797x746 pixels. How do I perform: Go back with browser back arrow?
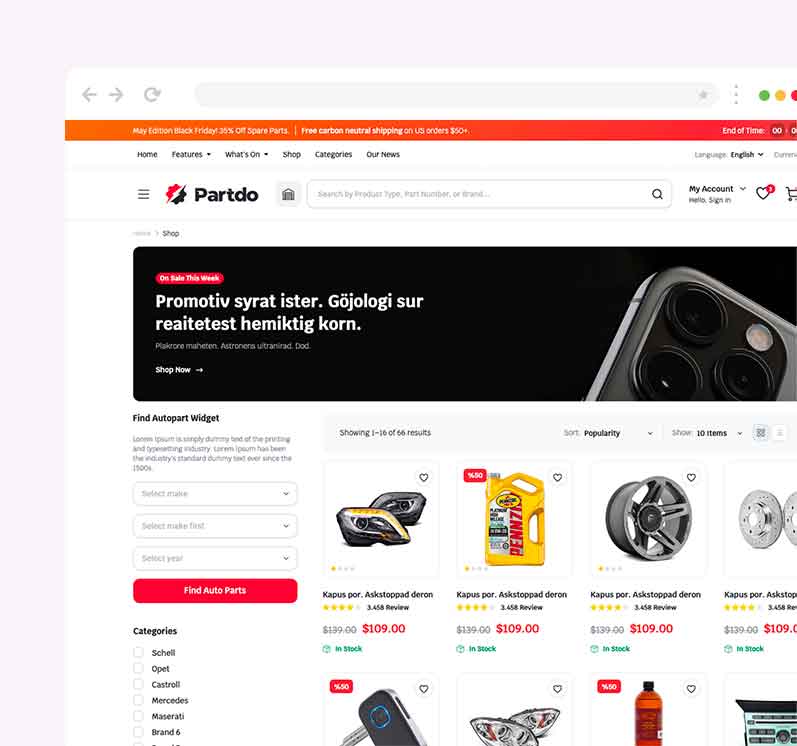pyautogui.click(x=89, y=95)
